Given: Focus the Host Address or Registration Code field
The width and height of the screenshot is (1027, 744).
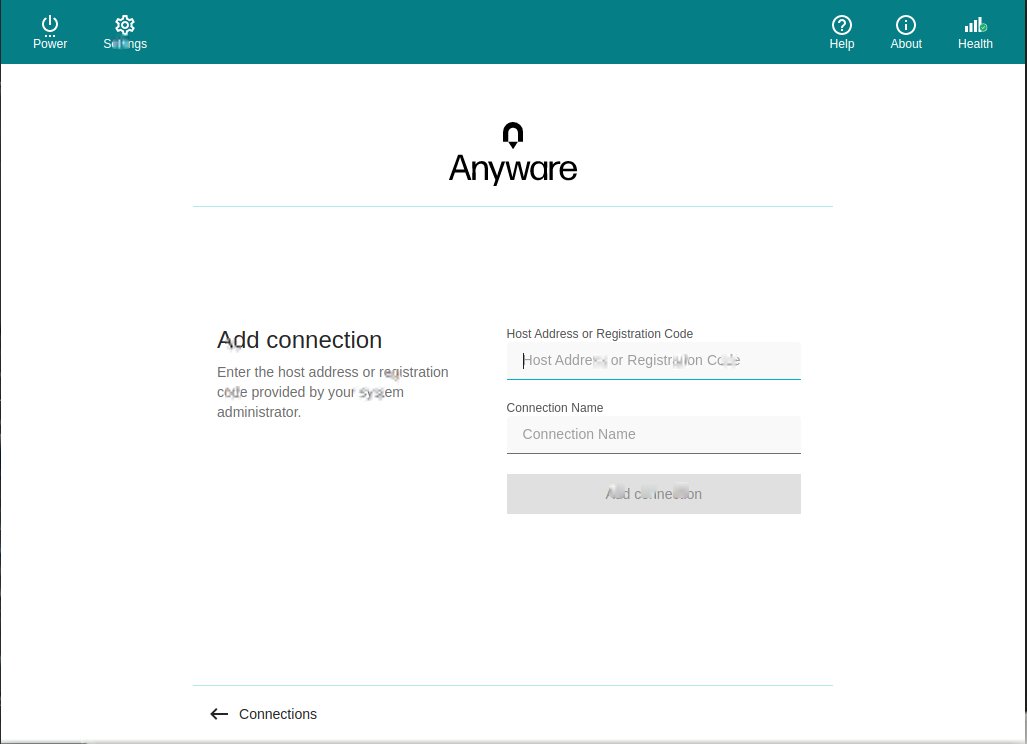Looking at the screenshot, I should (654, 361).
